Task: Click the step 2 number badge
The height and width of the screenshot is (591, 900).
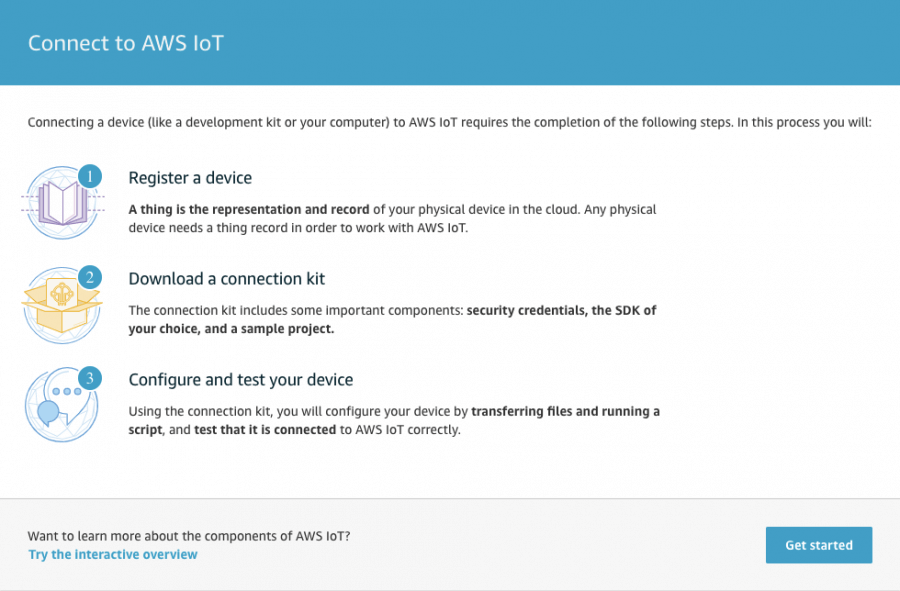Action: [90, 277]
